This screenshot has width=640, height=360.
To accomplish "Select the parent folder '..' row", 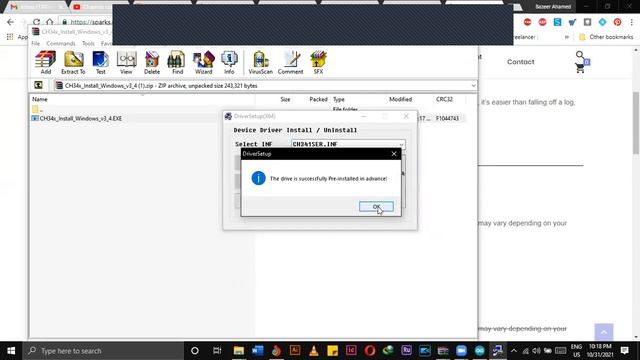I will point(38,109).
